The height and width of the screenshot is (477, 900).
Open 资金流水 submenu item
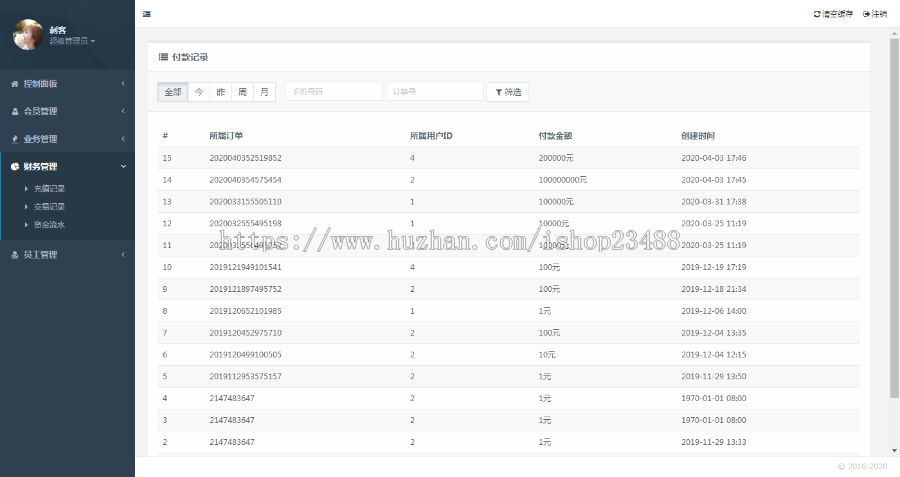[49, 224]
